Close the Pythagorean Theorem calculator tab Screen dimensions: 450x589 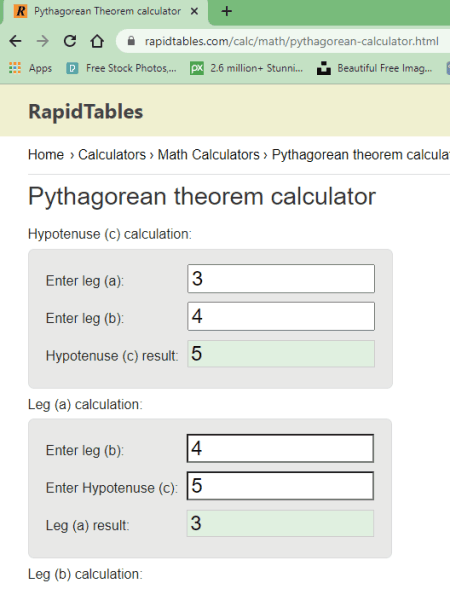pos(194,11)
